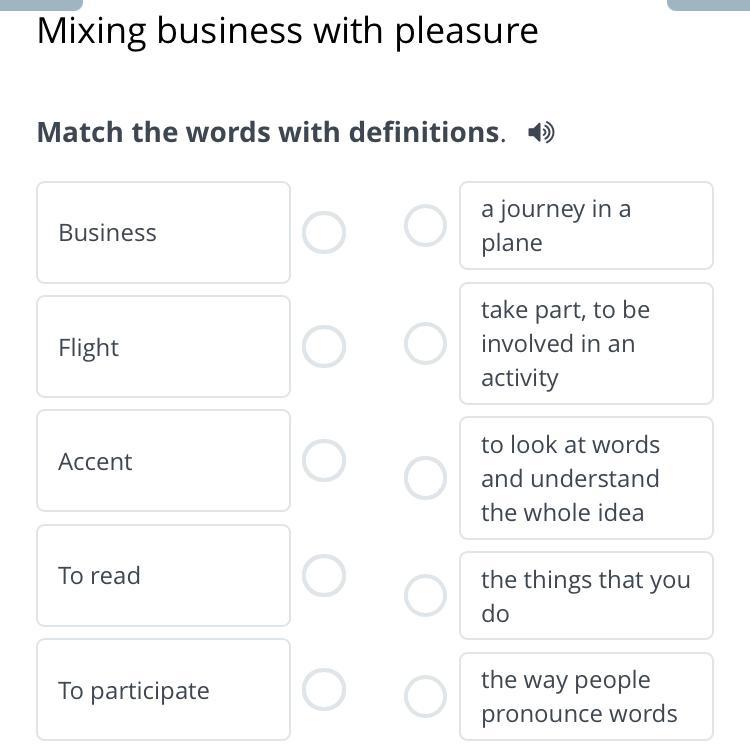Select radio button beside 'to look at words' definition
Screen dimensions: 750x750
(425, 478)
